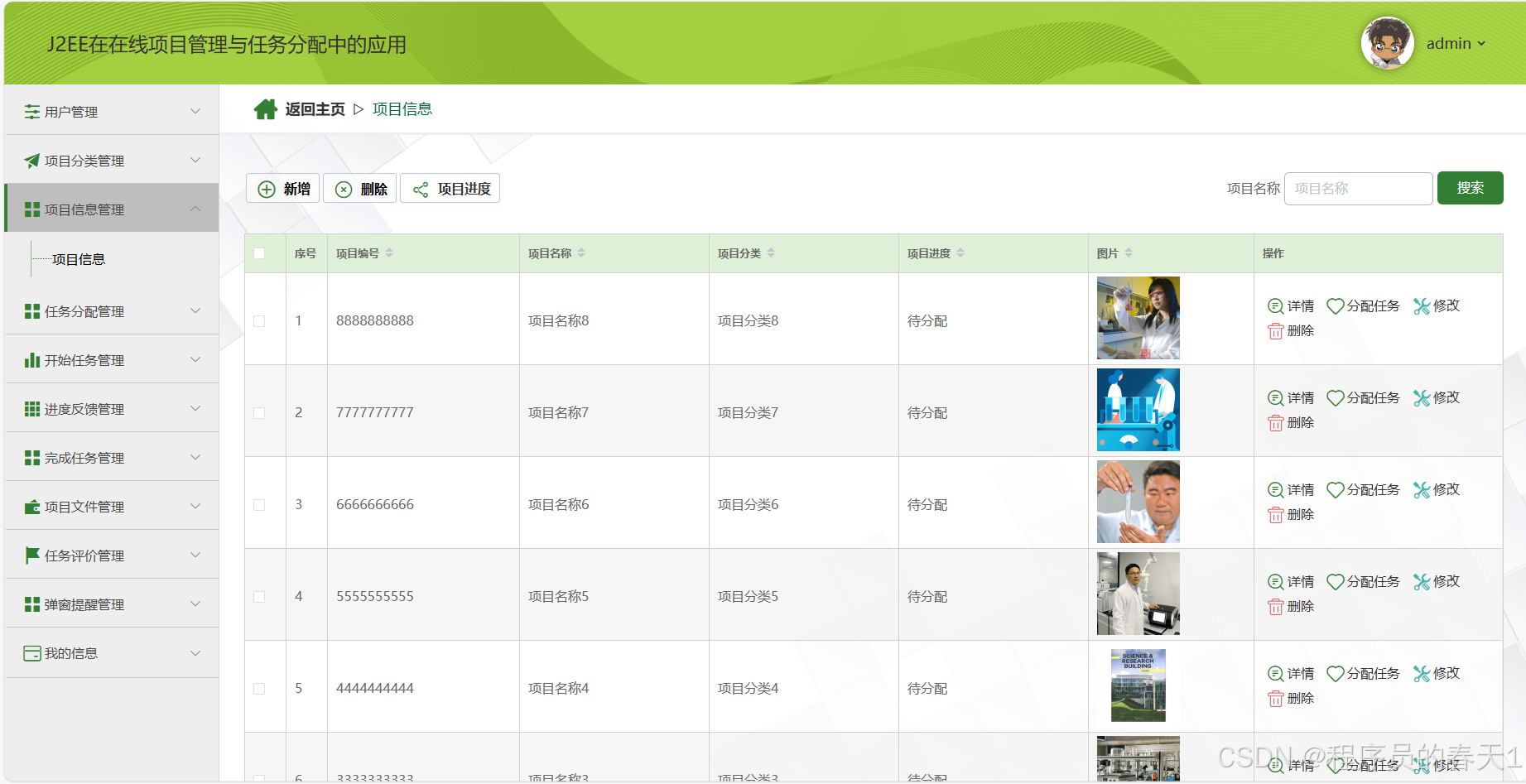The width and height of the screenshot is (1526, 784).
Task: Click the trash 删除 icon for 项目名称7
Action: 1275,423
